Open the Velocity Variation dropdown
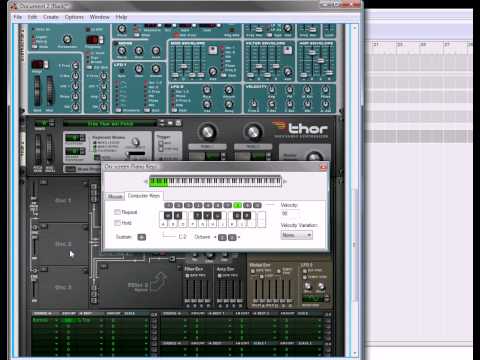This screenshot has width=480, height=360. 297,235
